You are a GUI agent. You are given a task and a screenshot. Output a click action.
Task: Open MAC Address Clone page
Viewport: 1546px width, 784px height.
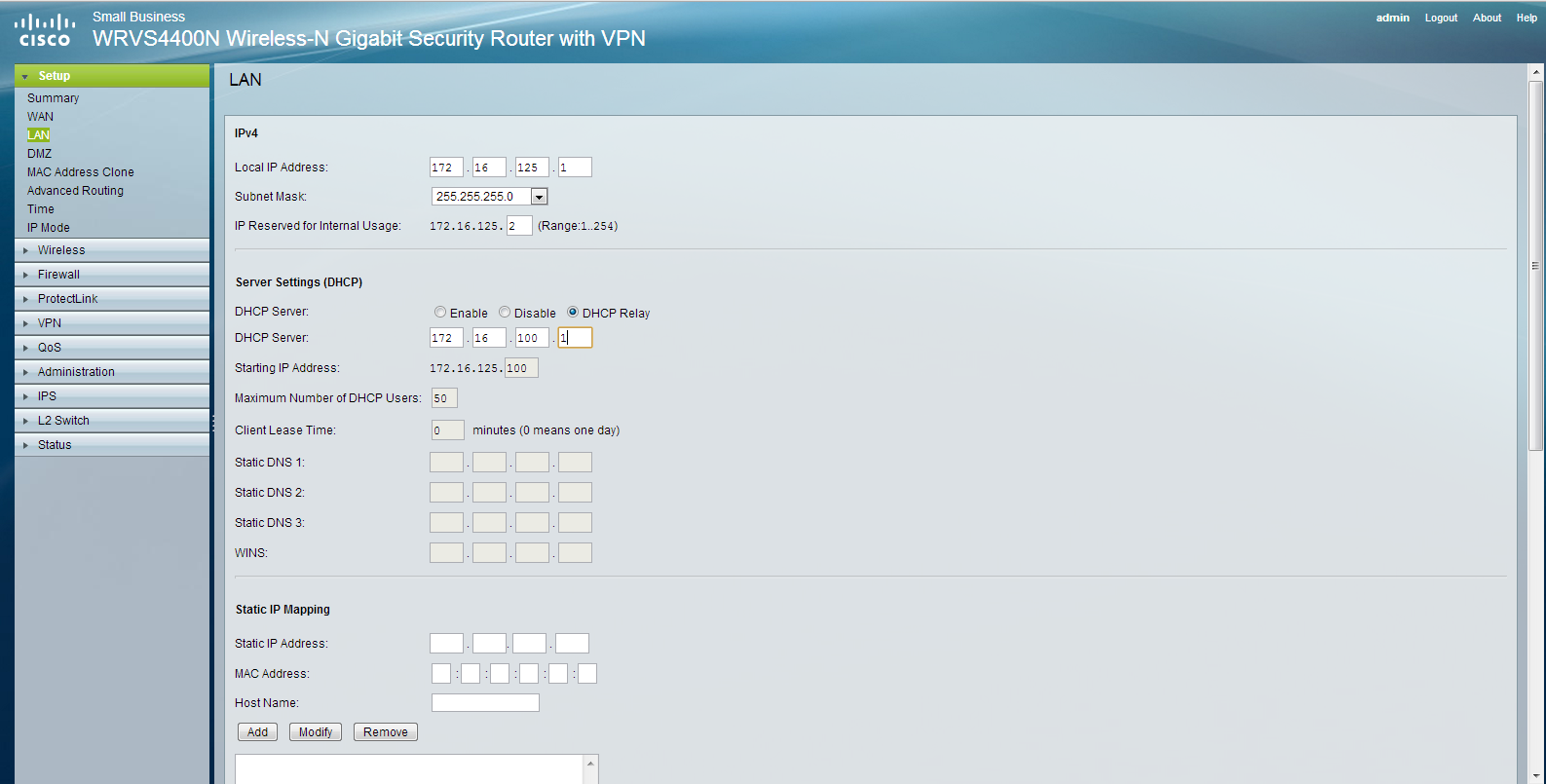pos(81,172)
